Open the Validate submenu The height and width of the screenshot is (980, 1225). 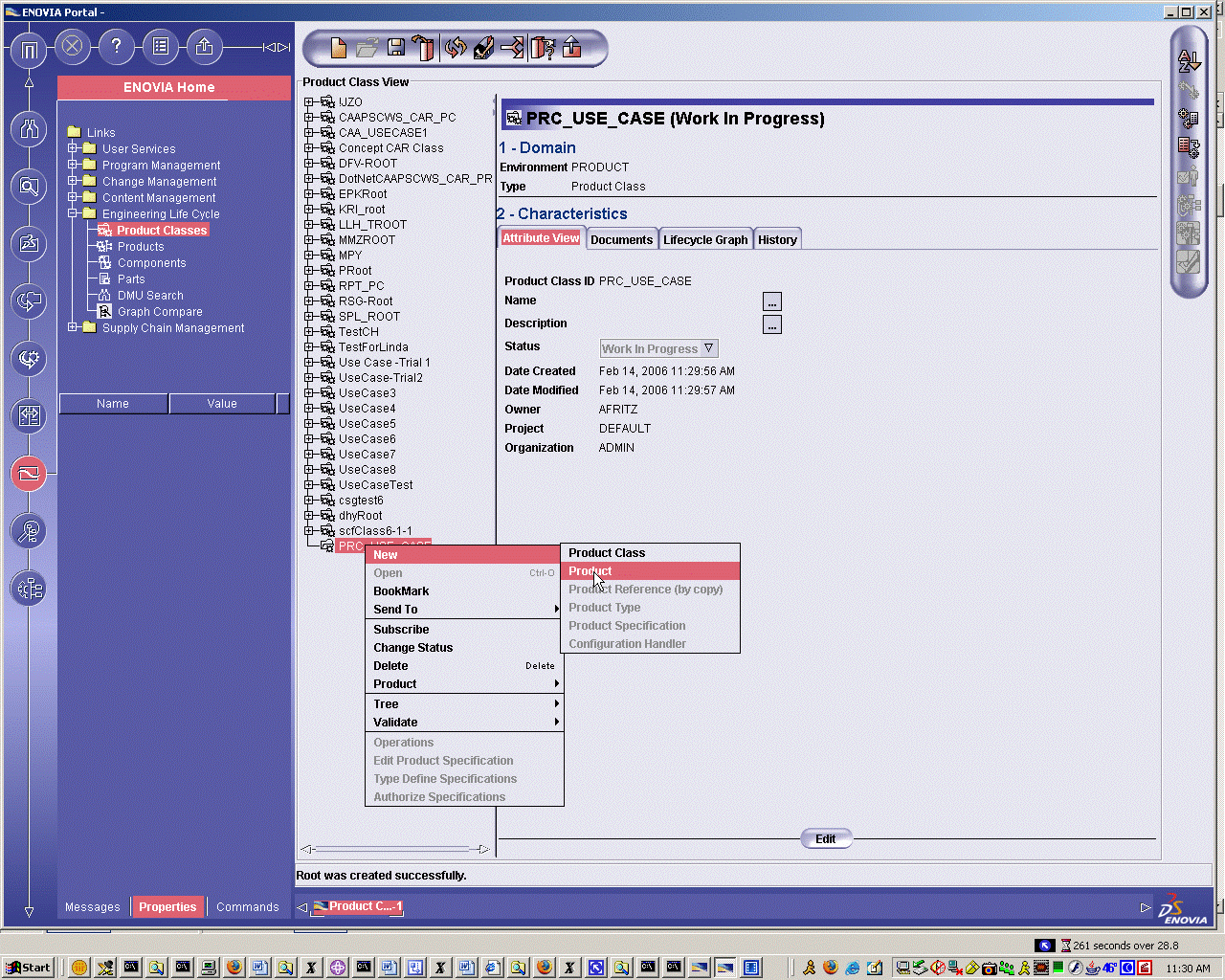tap(464, 723)
